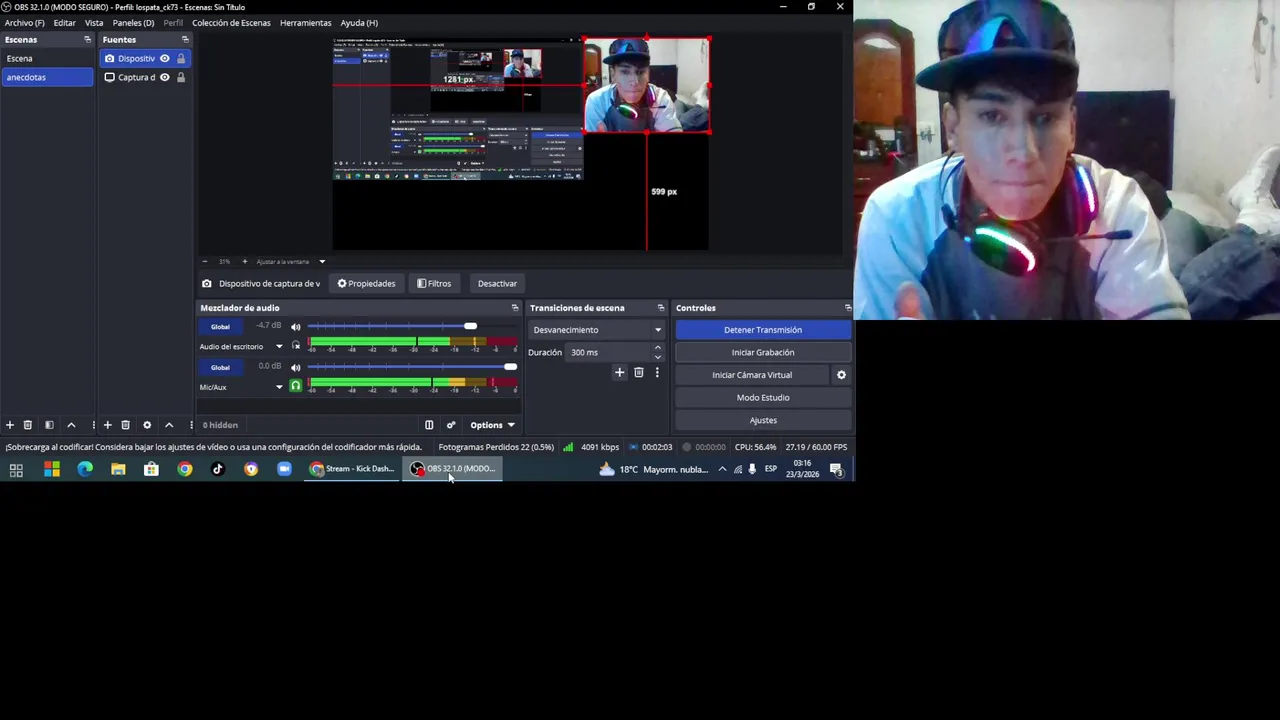Open the audio mixer Options dropdown
The image size is (1280, 720).
click(x=492, y=425)
